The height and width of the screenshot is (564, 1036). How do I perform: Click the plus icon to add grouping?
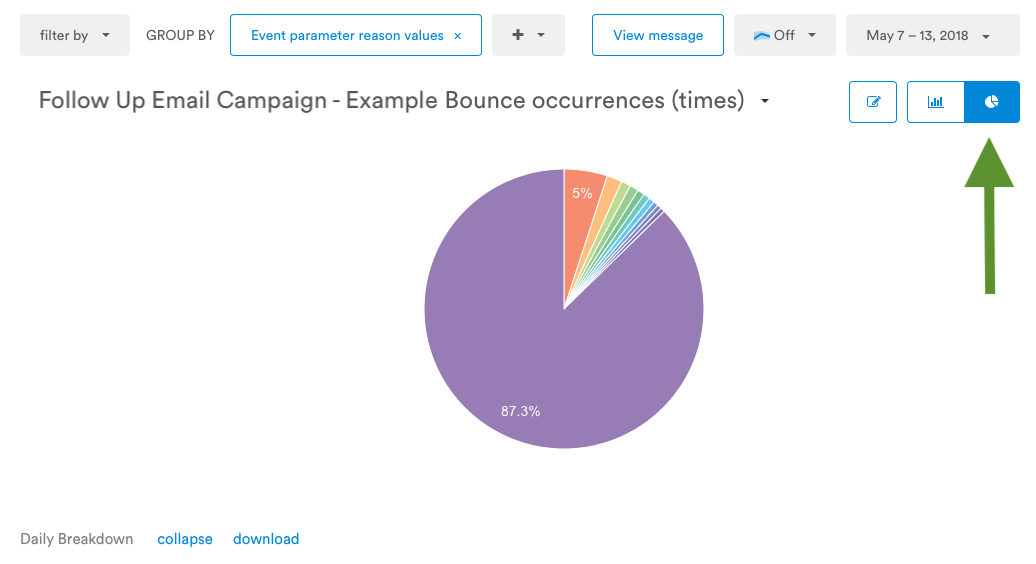coord(518,34)
